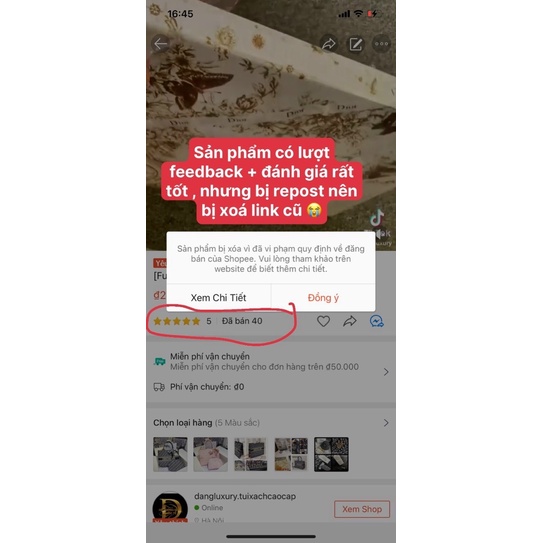
Task: Tap the share arrow at top right
Action: pyautogui.click(x=329, y=44)
